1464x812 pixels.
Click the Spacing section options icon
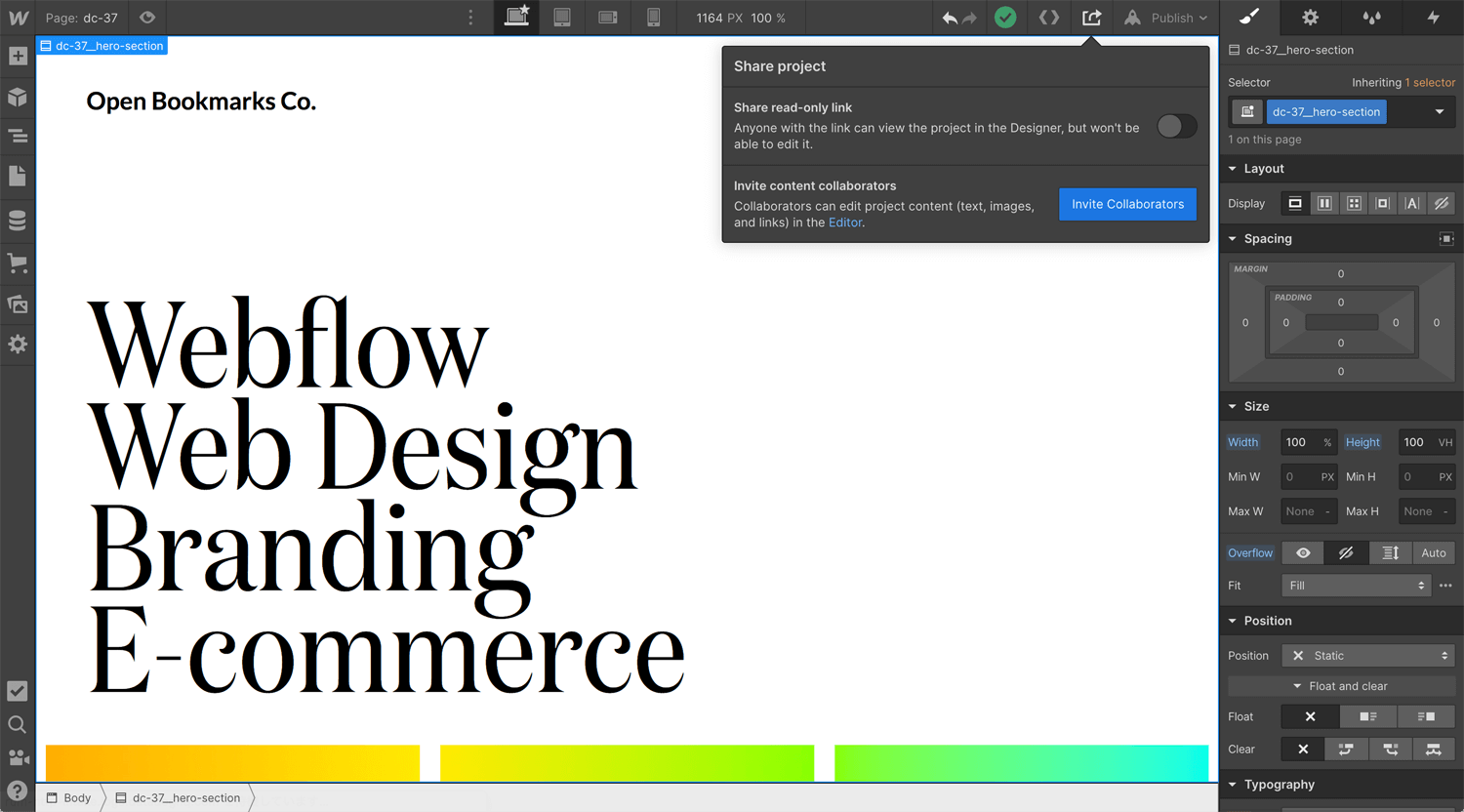[x=1446, y=239]
